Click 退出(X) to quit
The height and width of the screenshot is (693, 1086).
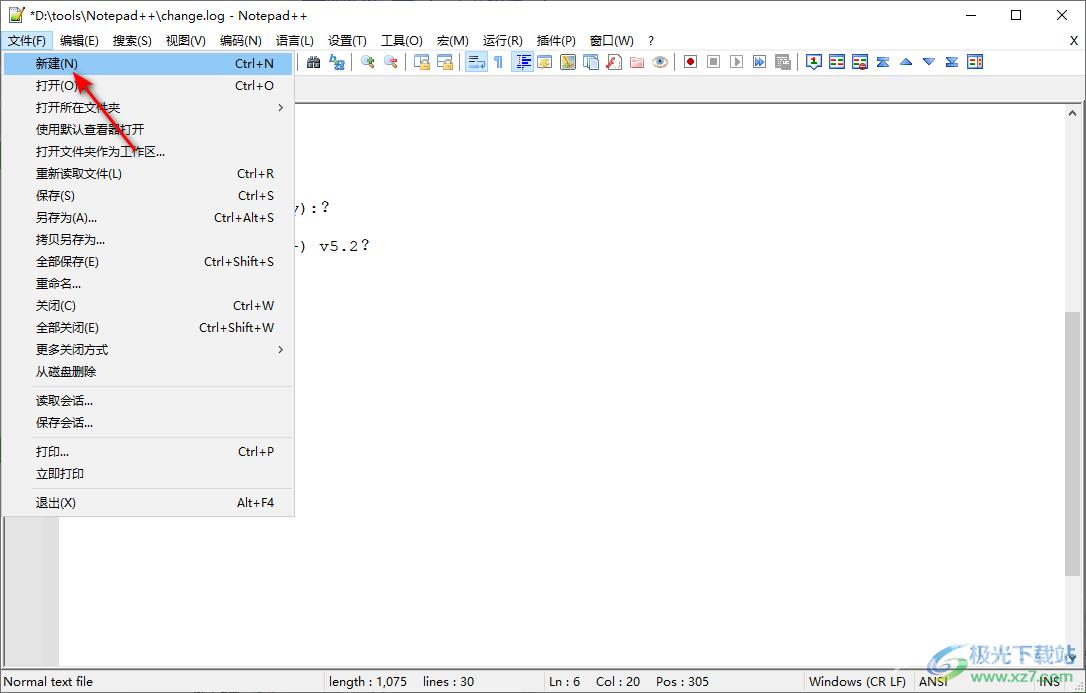[x=148, y=503]
